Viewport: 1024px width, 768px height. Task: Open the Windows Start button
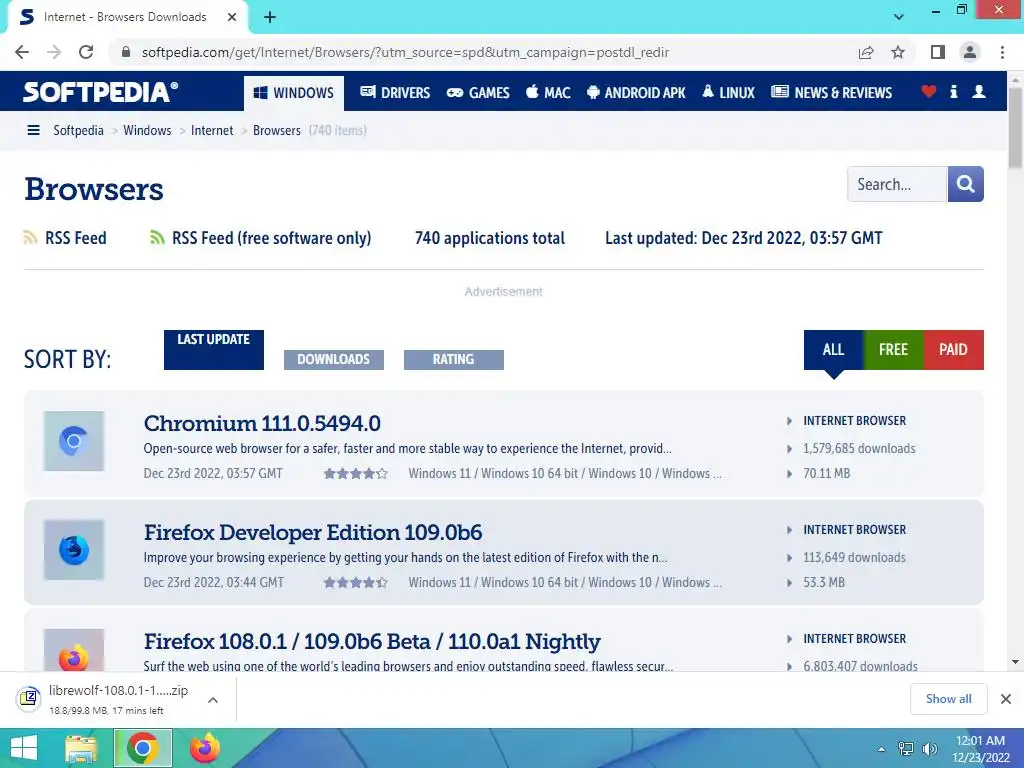pyautogui.click(x=24, y=748)
